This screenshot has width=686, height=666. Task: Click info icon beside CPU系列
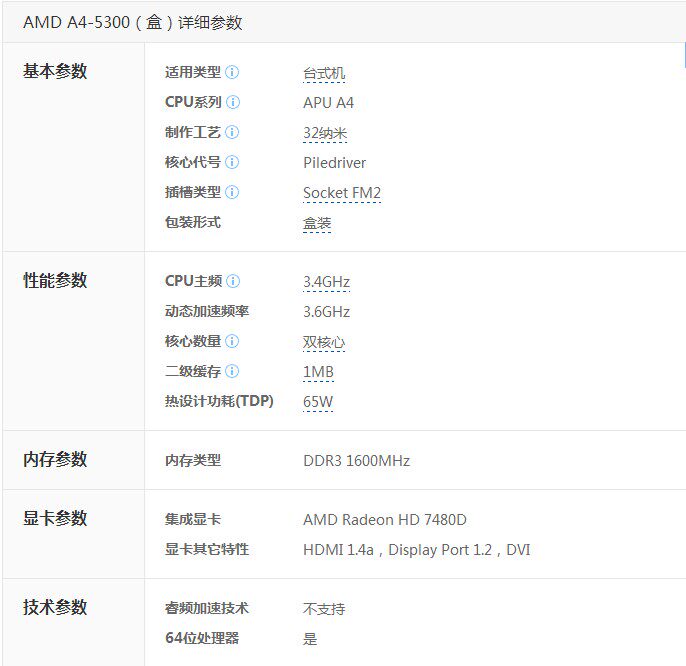233,102
